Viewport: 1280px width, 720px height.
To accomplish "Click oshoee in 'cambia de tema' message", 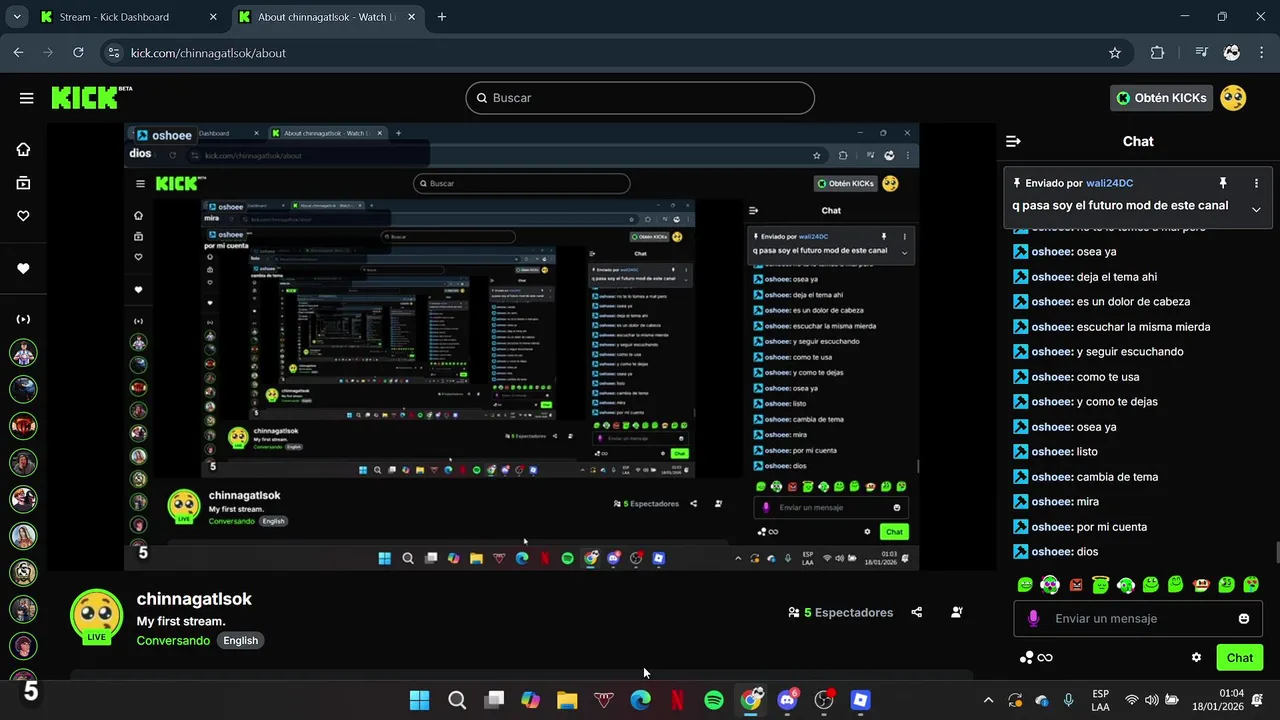I will (1052, 477).
